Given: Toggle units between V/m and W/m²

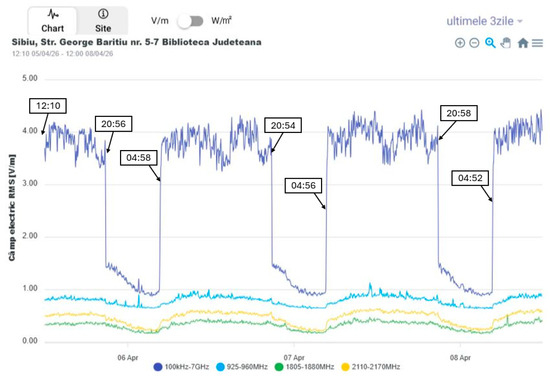Looking at the screenshot, I should (x=190, y=21).
